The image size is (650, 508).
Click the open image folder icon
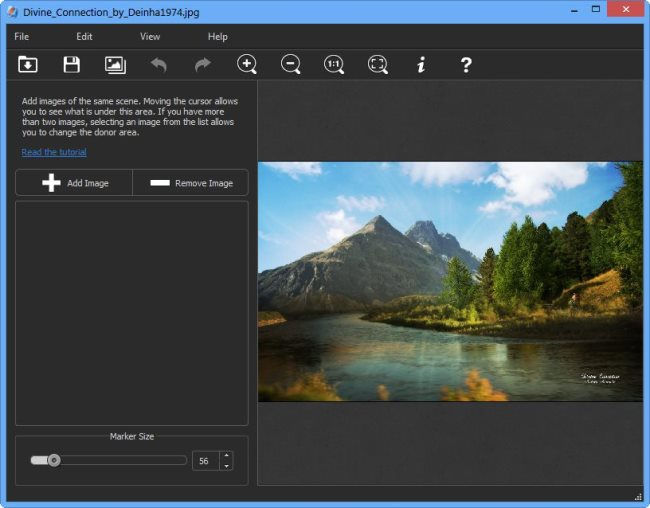coord(28,64)
